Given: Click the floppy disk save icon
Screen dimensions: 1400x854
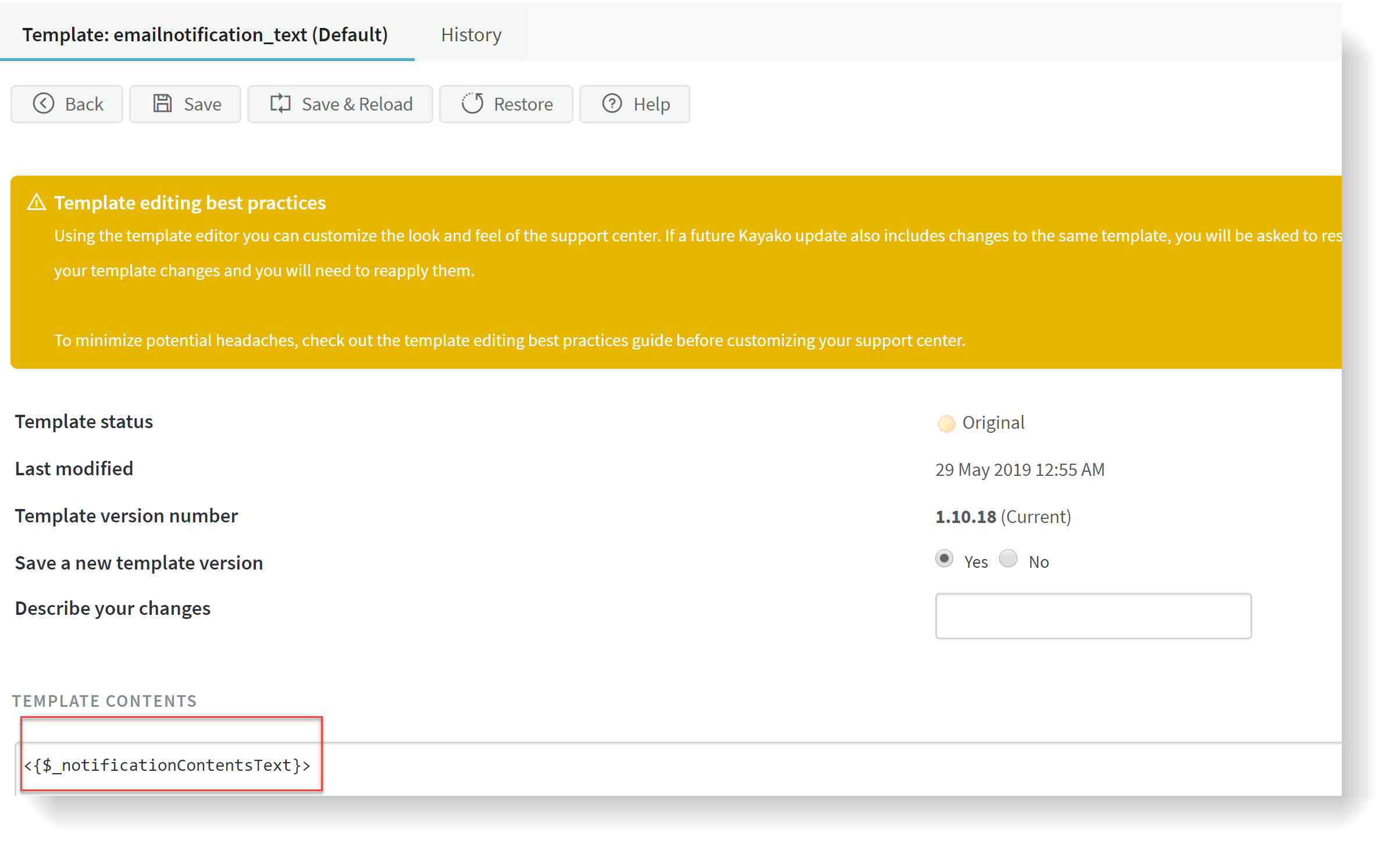Looking at the screenshot, I should [x=163, y=103].
